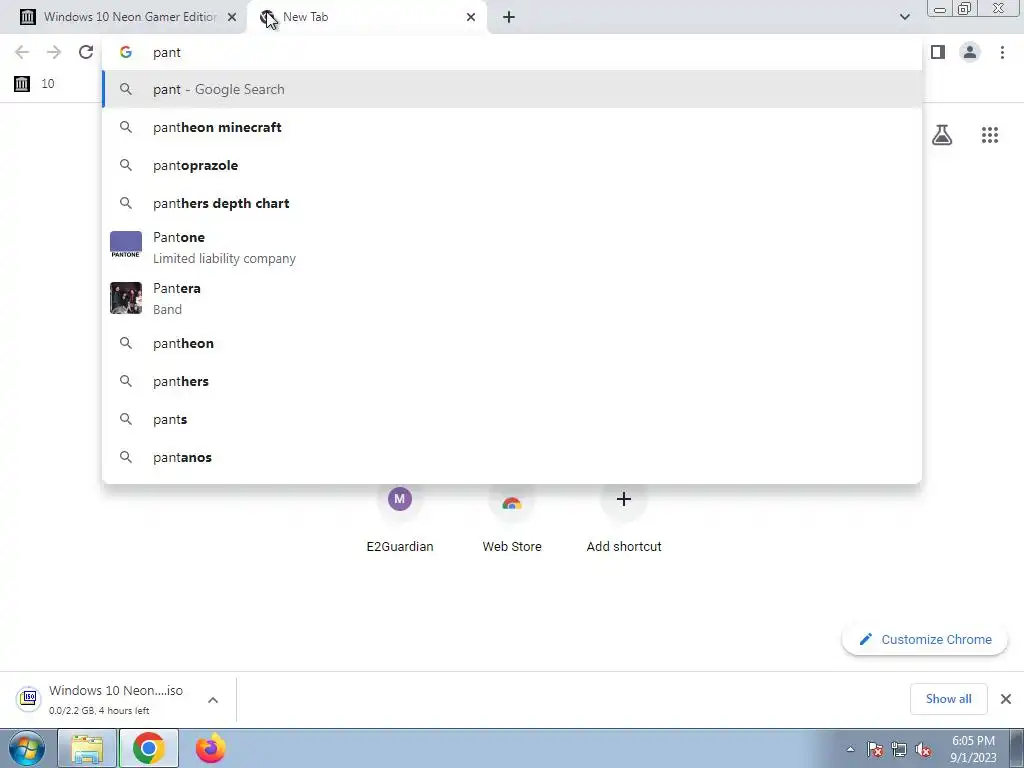The height and width of the screenshot is (768, 1024).
Task: Open the Labs flask icon
Action: tap(942, 135)
